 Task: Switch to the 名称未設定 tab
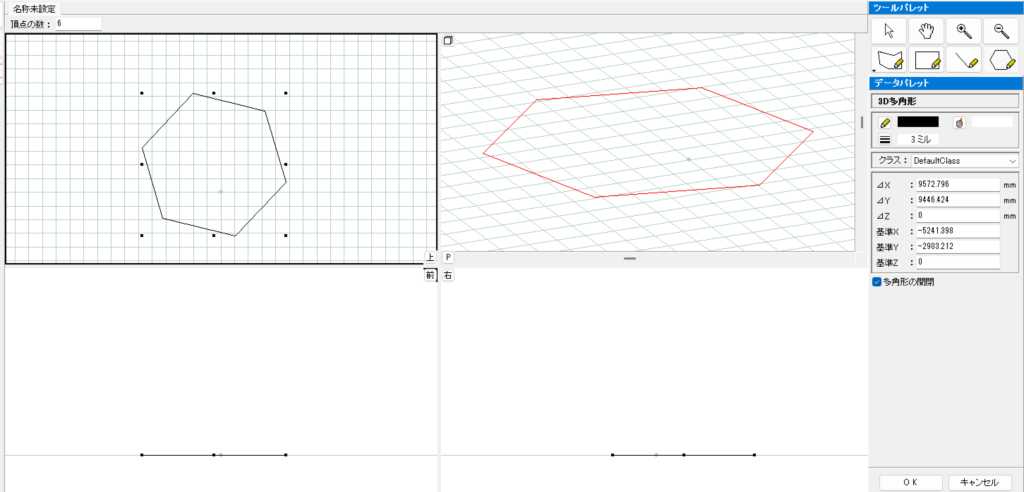coord(34,8)
